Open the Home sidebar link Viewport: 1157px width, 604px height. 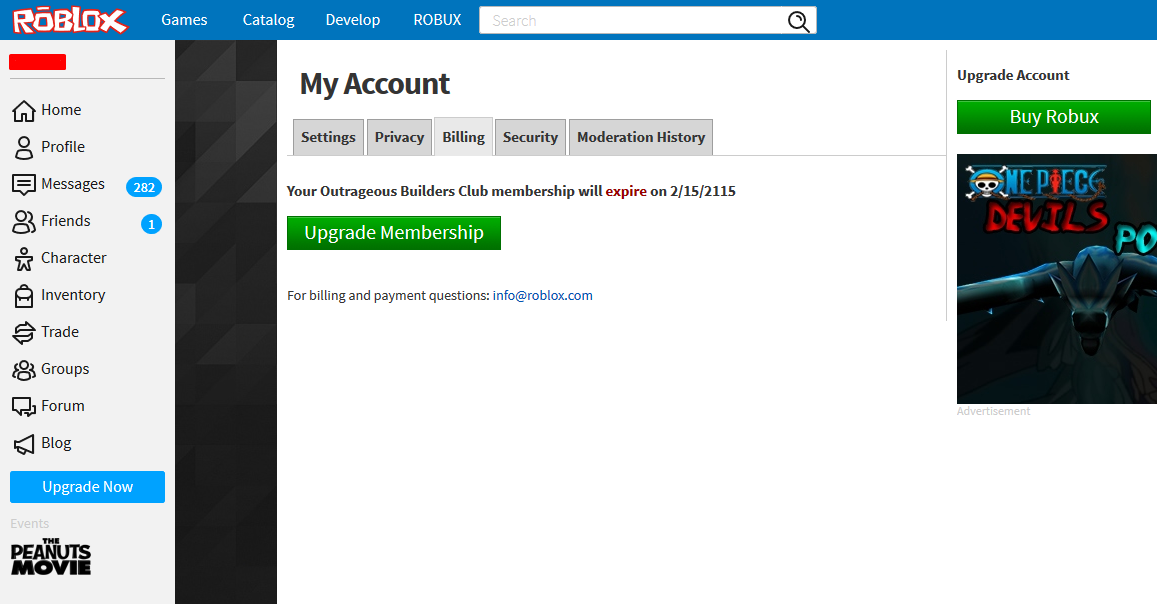[61, 110]
